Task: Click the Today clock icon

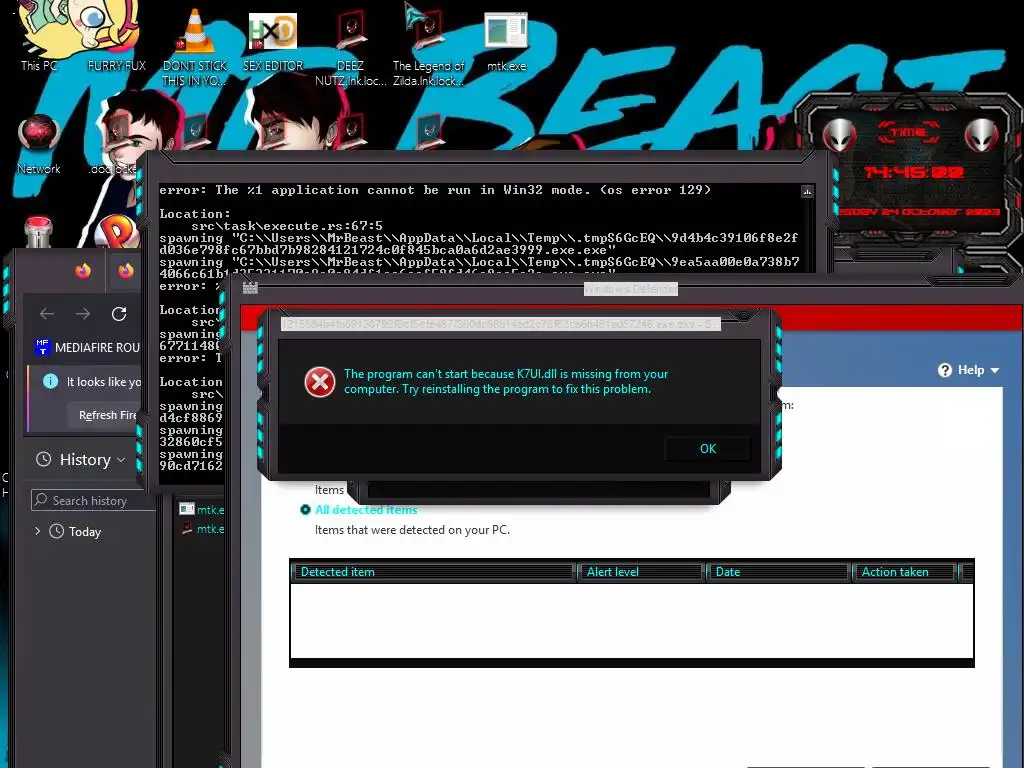Action: pos(57,531)
